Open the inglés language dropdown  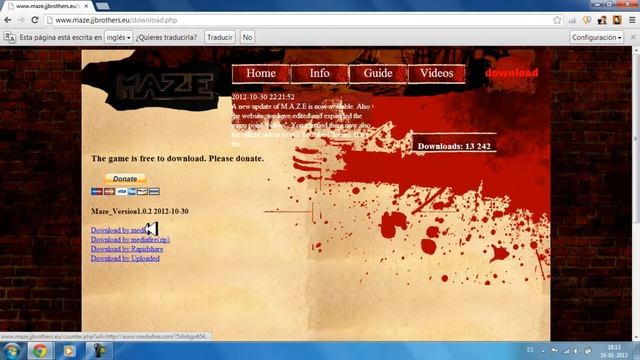point(118,37)
